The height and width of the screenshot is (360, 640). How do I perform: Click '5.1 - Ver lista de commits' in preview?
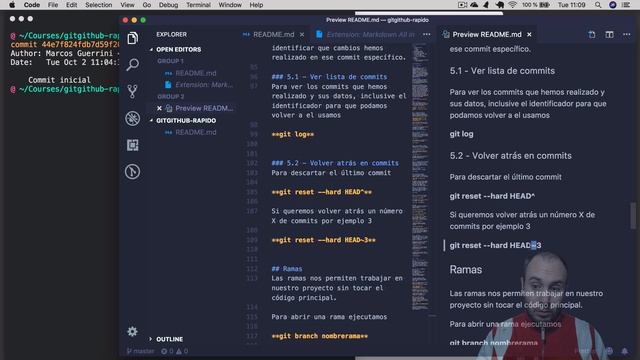(x=502, y=71)
